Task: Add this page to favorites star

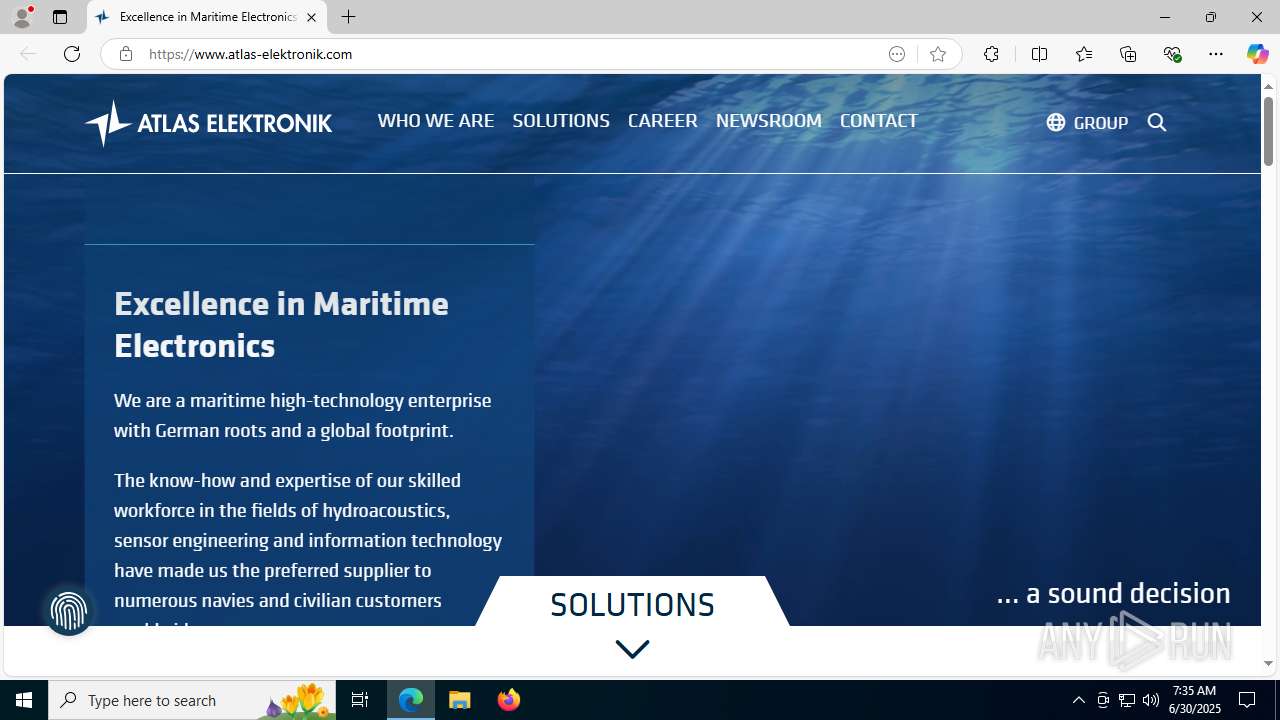Action: [x=937, y=54]
